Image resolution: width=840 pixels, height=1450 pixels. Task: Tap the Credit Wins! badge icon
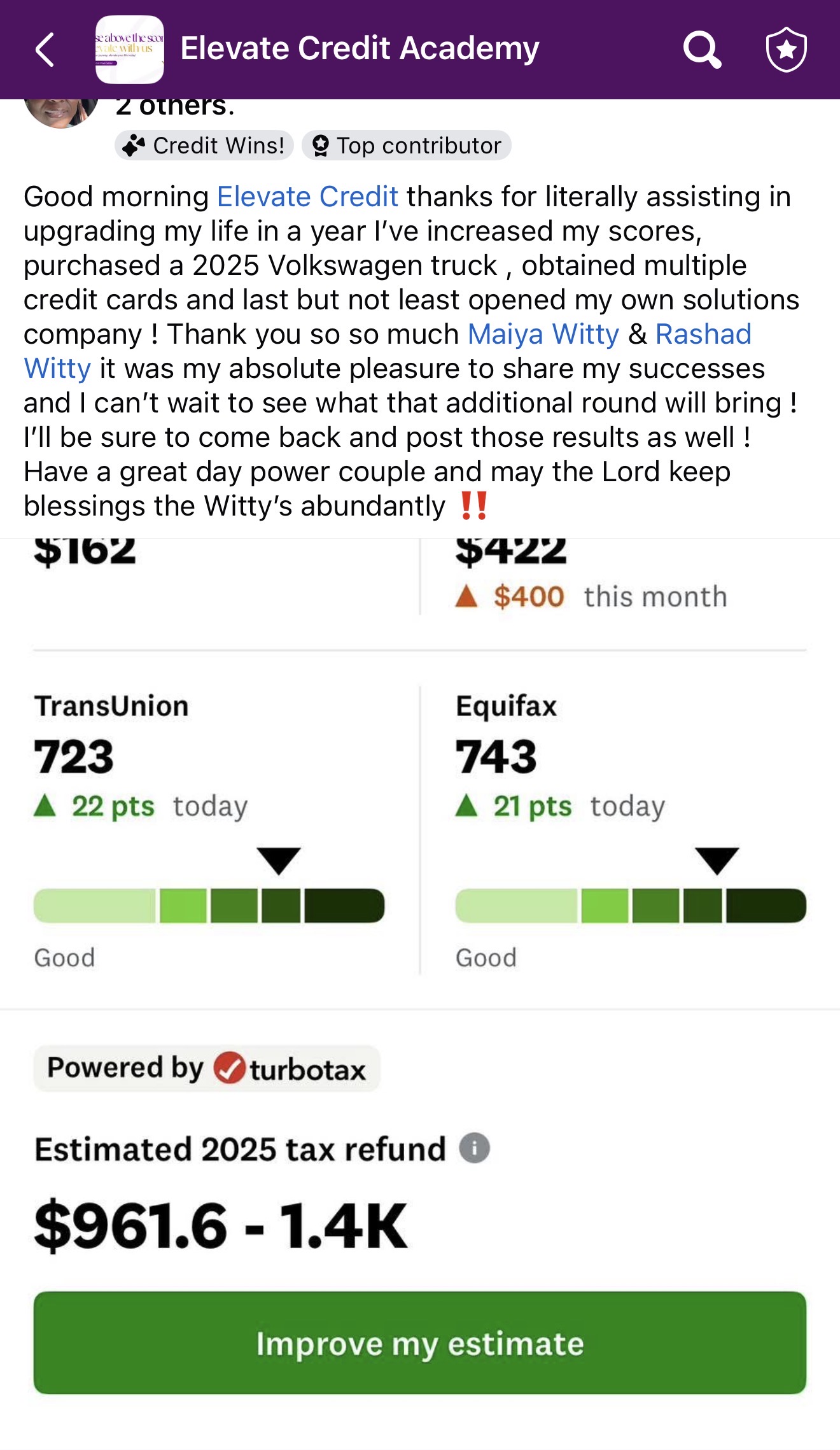point(134,146)
